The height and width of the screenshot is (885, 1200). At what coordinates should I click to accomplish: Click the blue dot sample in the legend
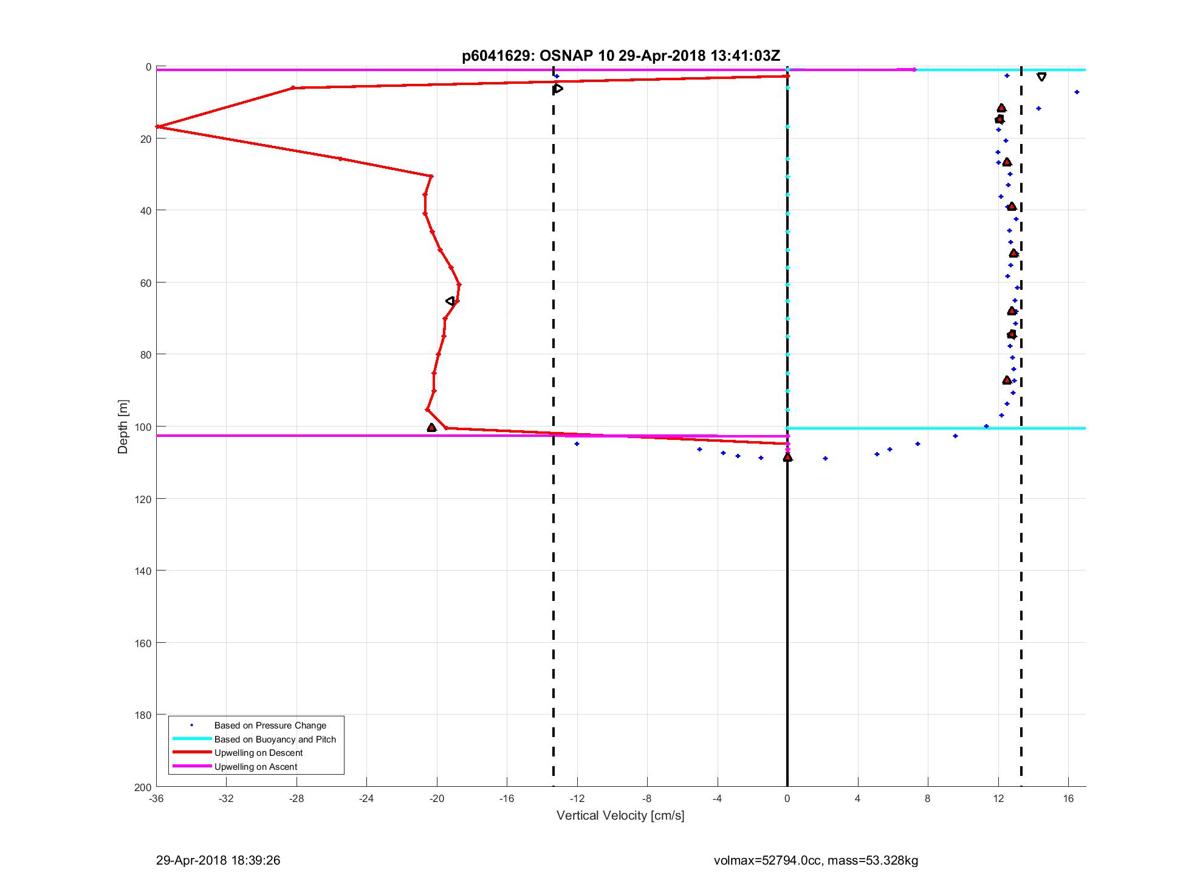tap(191, 725)
